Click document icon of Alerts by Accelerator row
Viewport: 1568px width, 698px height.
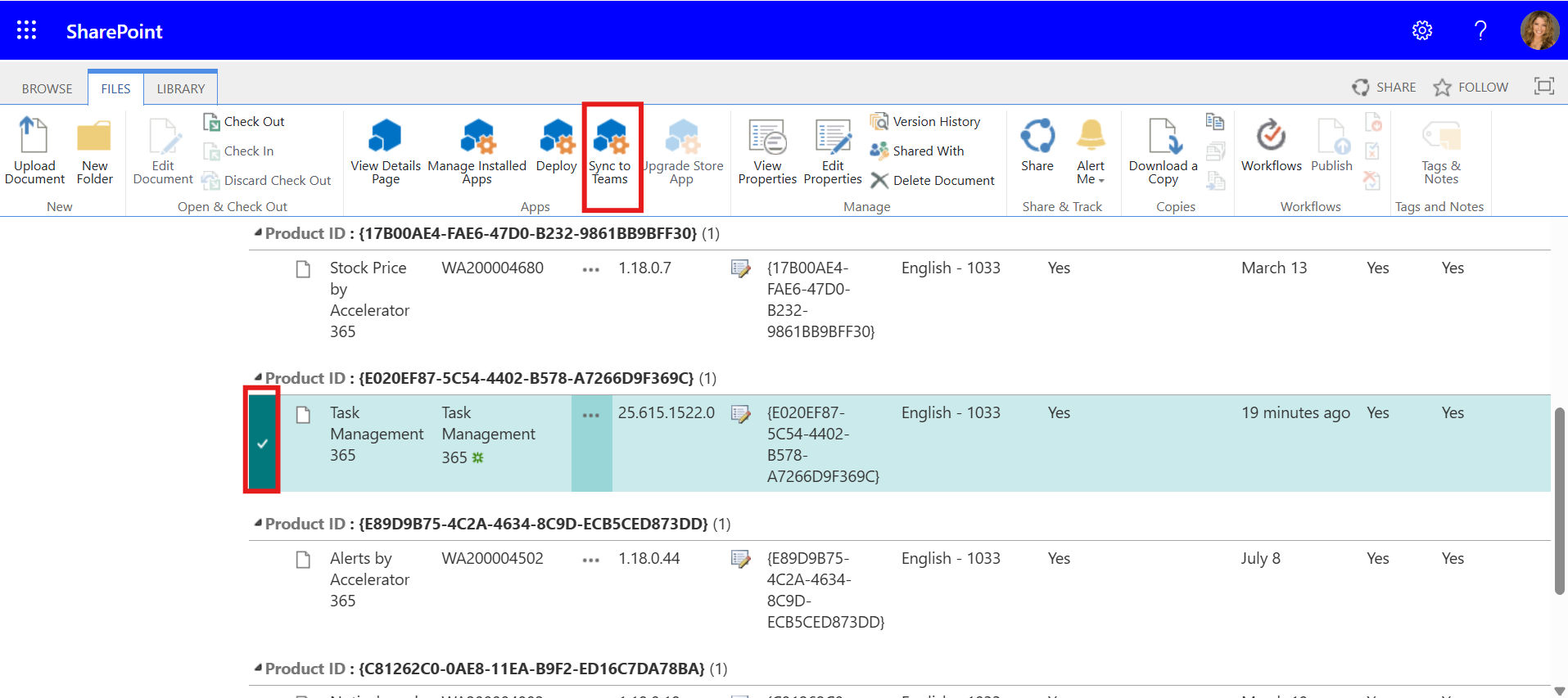coord(303,560)
